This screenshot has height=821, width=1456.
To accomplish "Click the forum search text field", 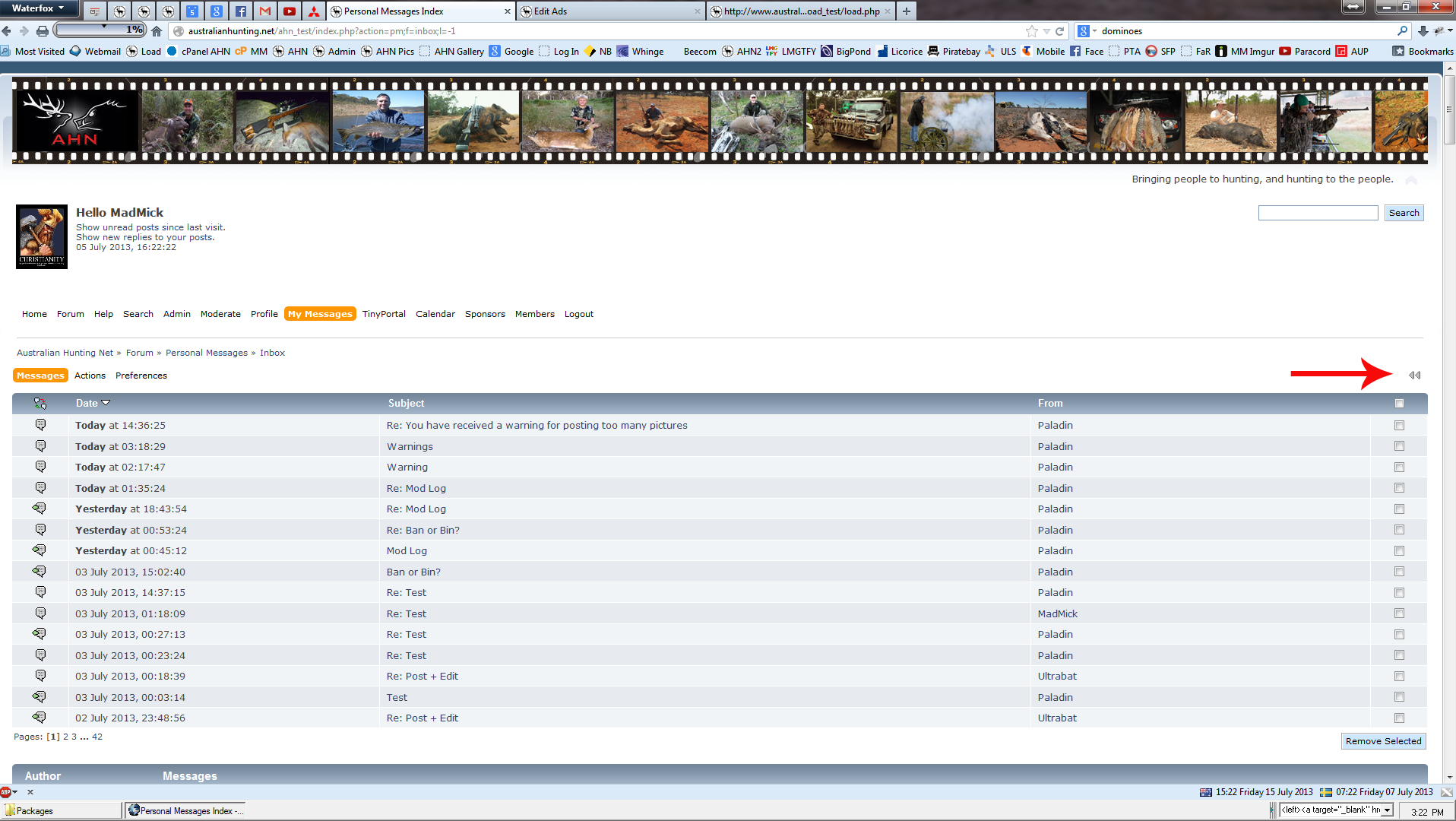I will (1318, 213).
